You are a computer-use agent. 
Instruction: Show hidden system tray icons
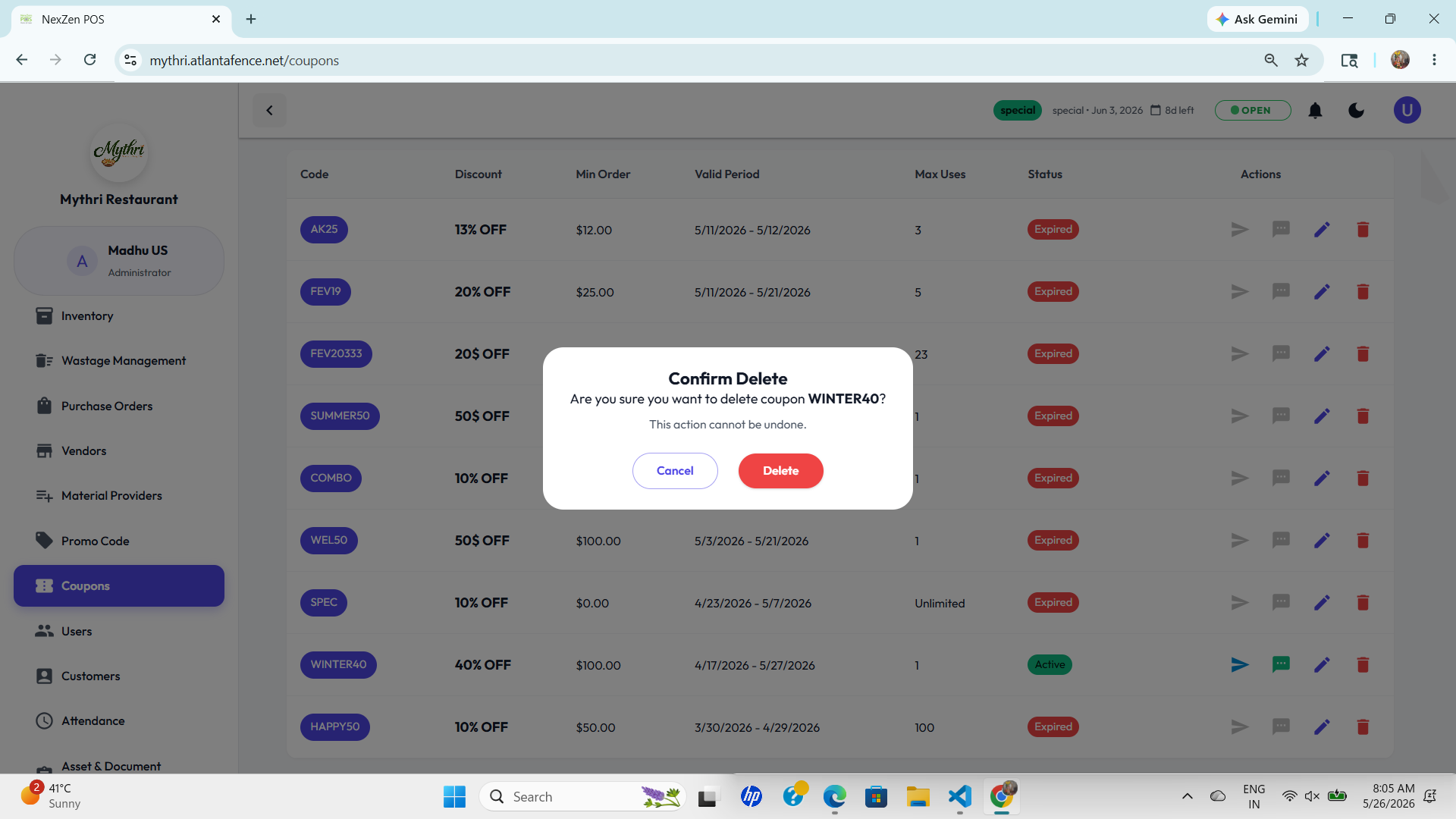coord(1187,796)
